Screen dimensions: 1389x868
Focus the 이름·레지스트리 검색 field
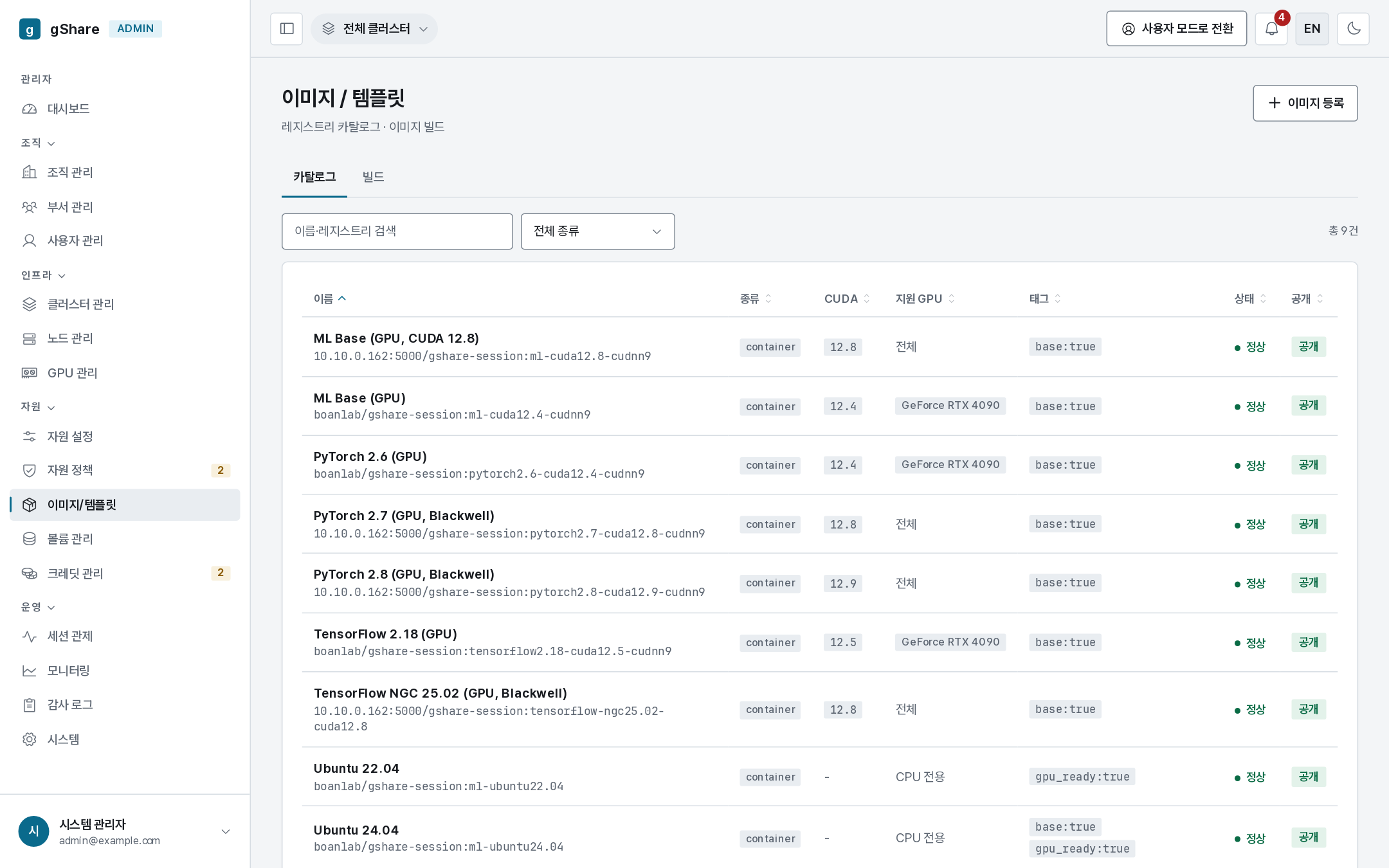click(x=397, y=231)
